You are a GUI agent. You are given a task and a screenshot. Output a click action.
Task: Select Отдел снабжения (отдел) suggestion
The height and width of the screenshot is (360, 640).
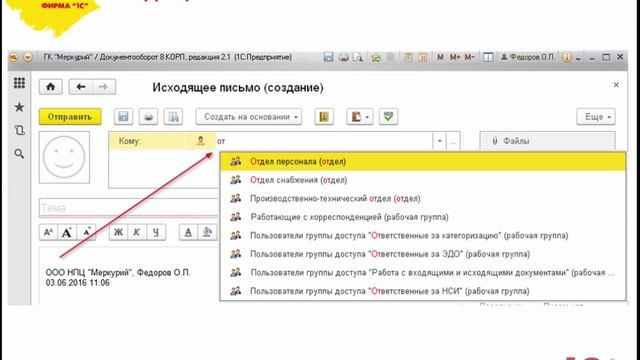coord(422,180)
